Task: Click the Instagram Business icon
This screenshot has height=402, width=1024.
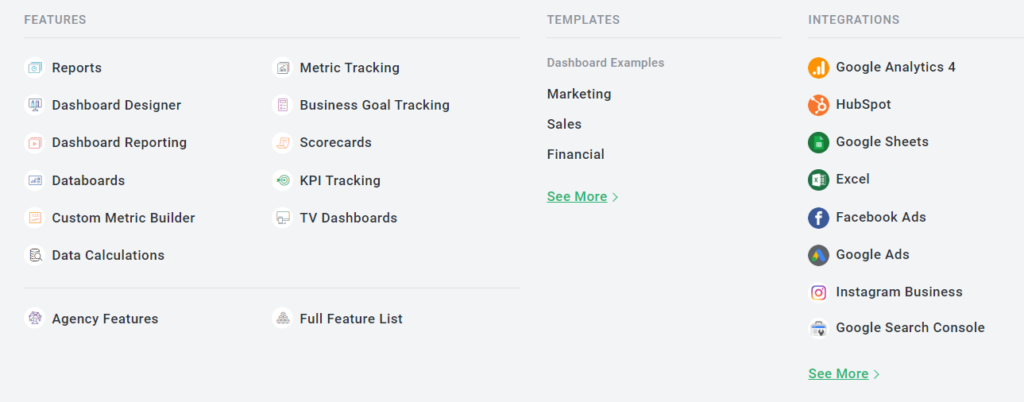Action: (818, 292)
